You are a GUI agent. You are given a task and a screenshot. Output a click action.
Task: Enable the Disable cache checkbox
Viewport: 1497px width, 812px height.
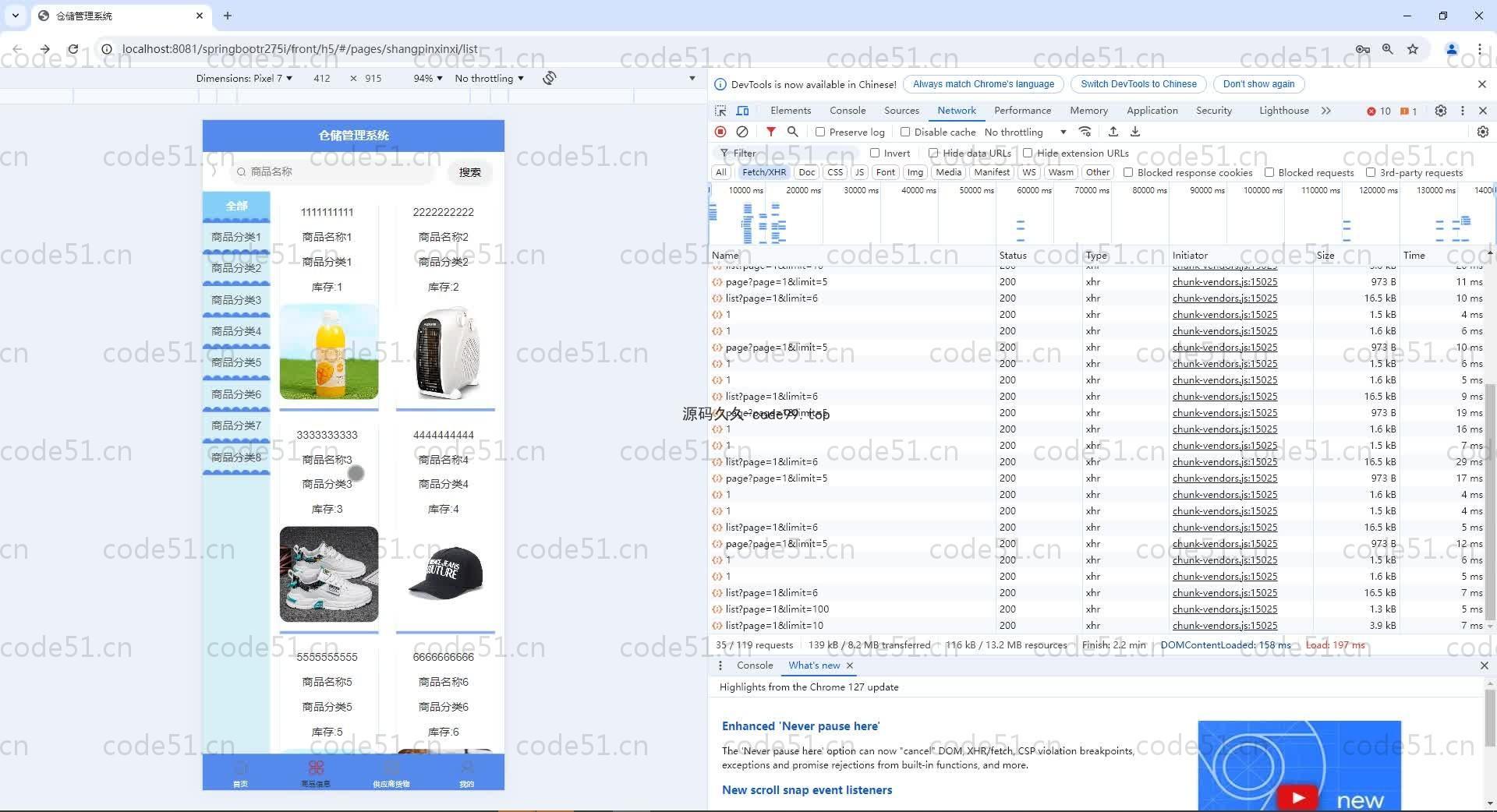coord(905,132)
